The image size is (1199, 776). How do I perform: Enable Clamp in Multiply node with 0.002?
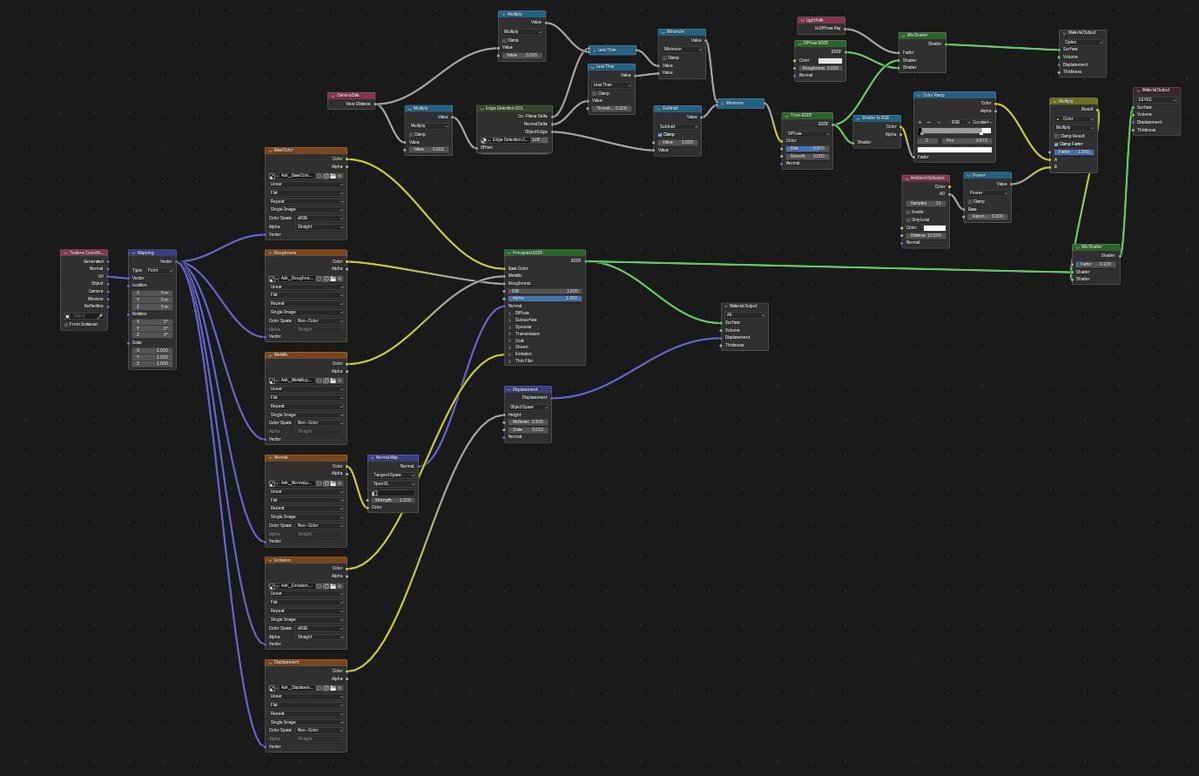point(411,134)
